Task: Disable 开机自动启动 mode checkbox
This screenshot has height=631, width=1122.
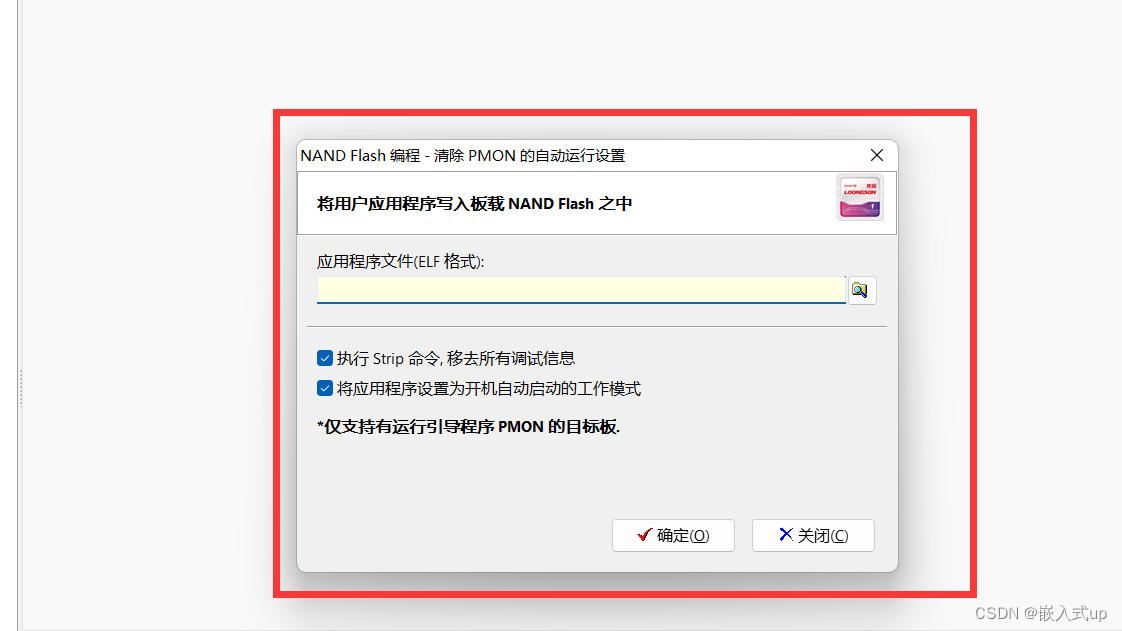Action: (x=325, y=388)
